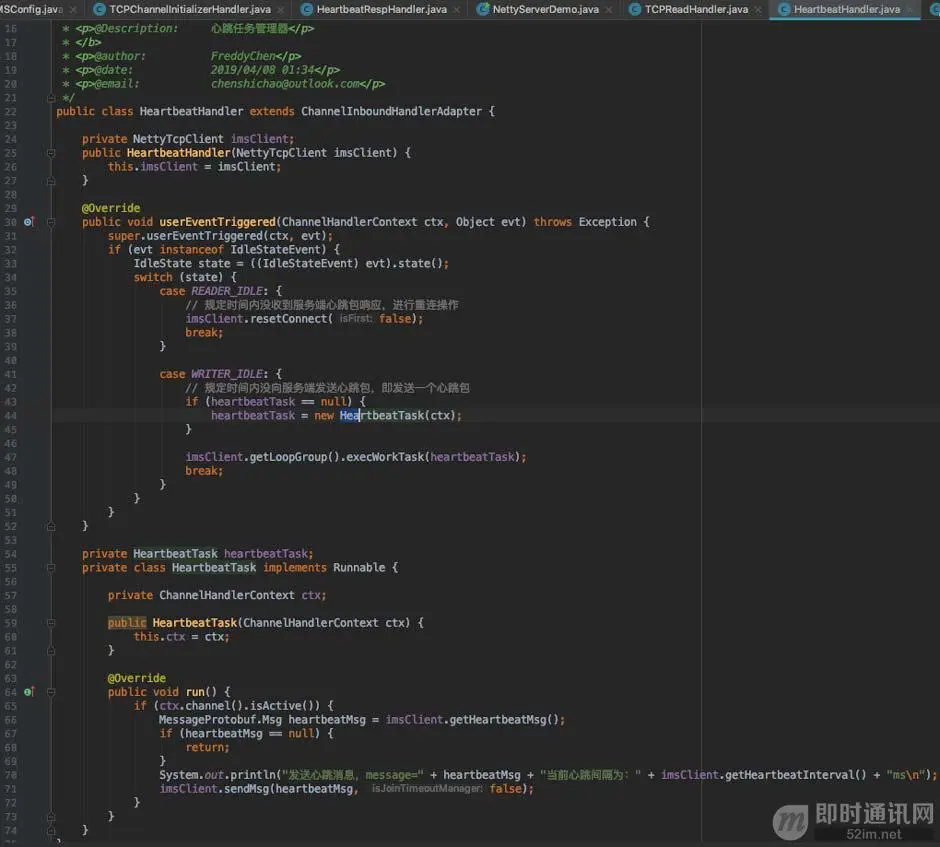This screenshot has width=940, height=847.
Task: Click execWorkTask on line 47
Action: [385, 457]
